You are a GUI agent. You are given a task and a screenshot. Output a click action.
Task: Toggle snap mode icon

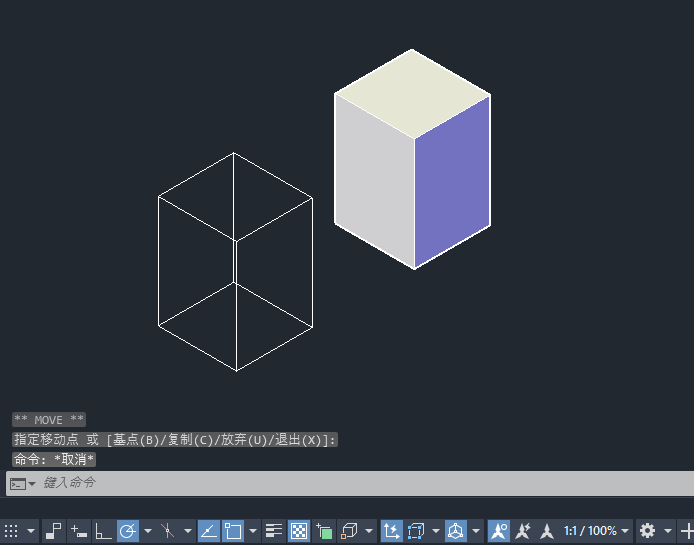point(54,531)
